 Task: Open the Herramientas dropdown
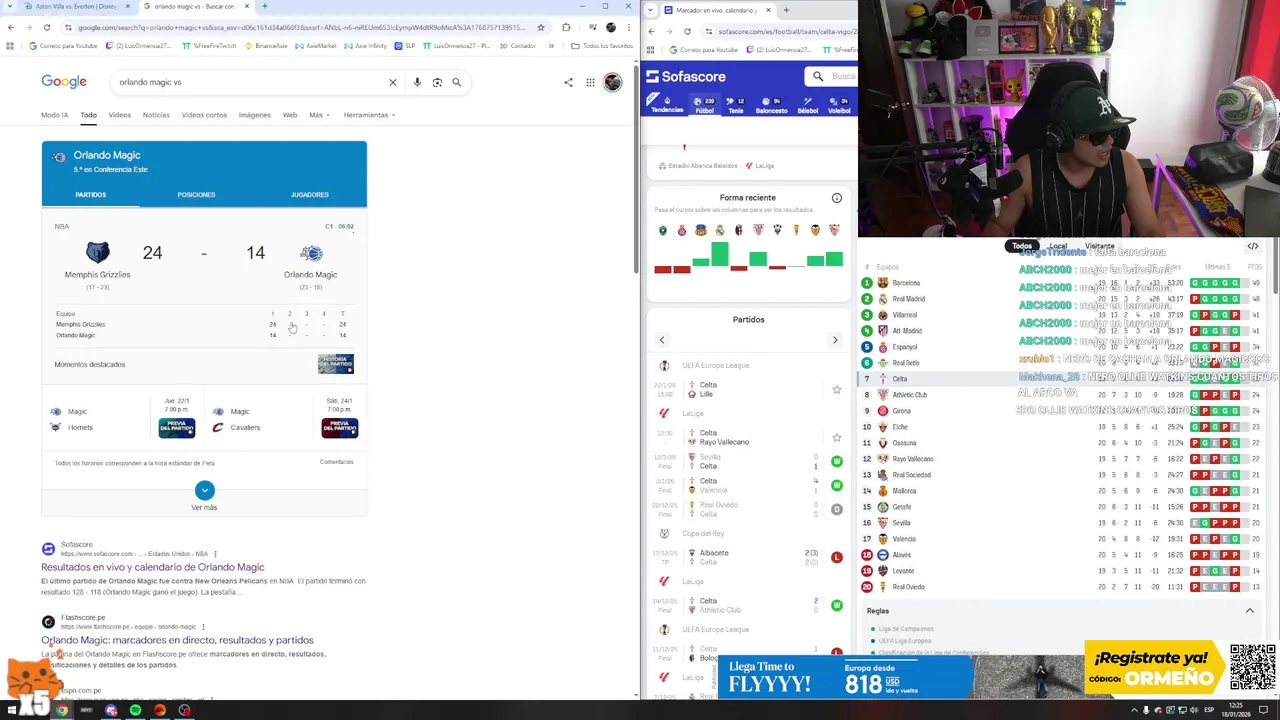pyautogui.click(x=369, y=115)
